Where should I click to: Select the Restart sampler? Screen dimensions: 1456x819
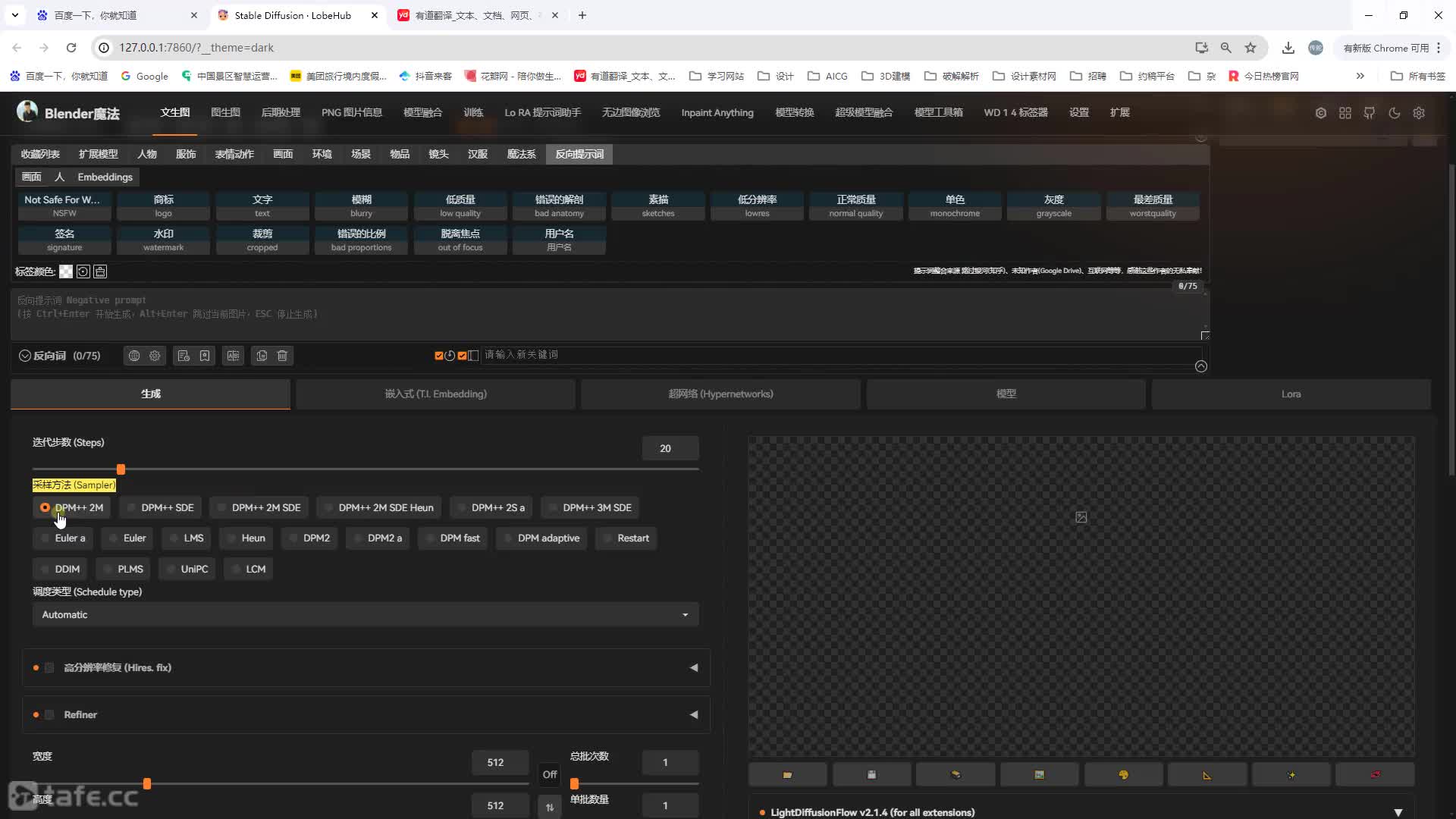pos(626,538)
